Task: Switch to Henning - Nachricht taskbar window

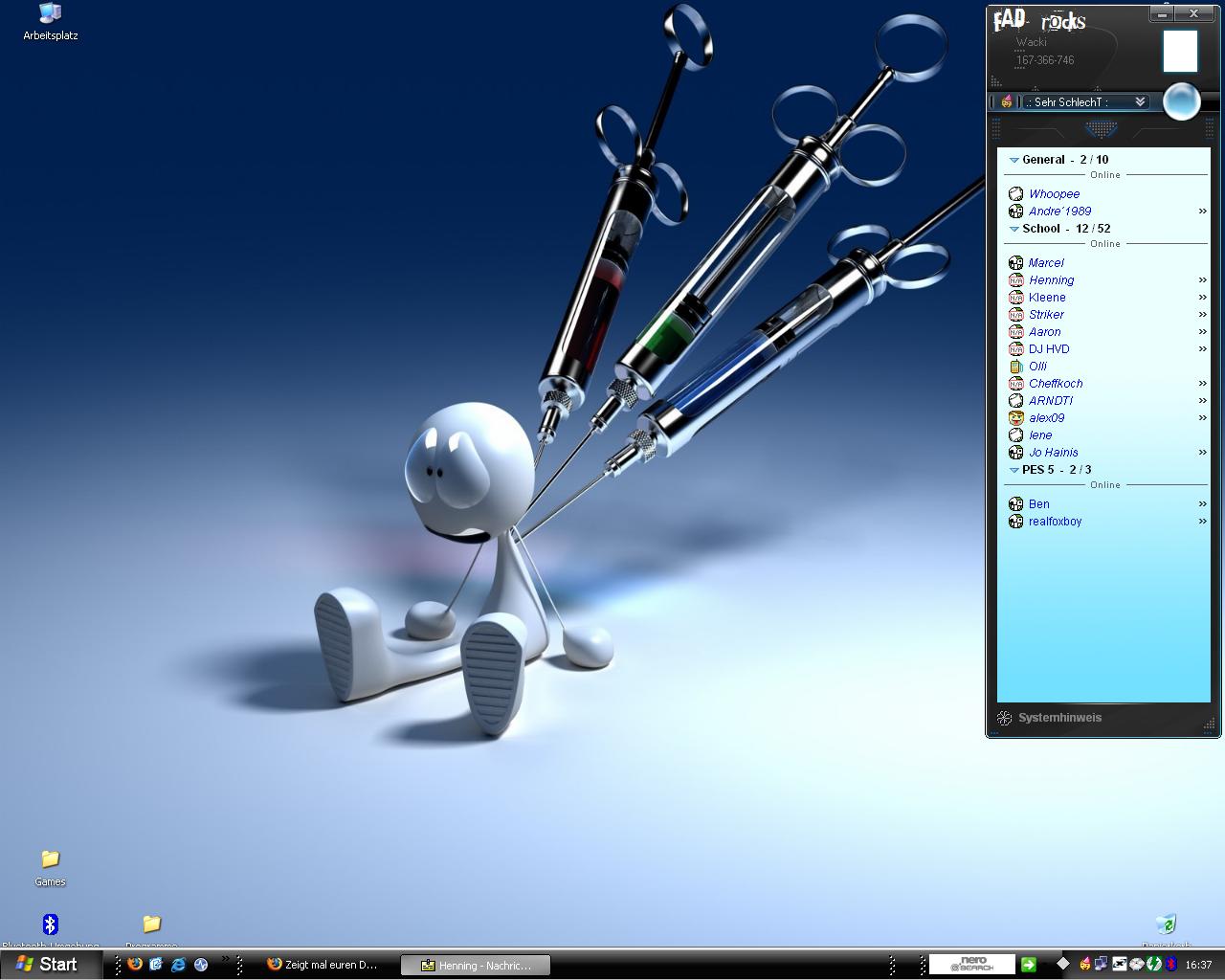Action: 476,965
